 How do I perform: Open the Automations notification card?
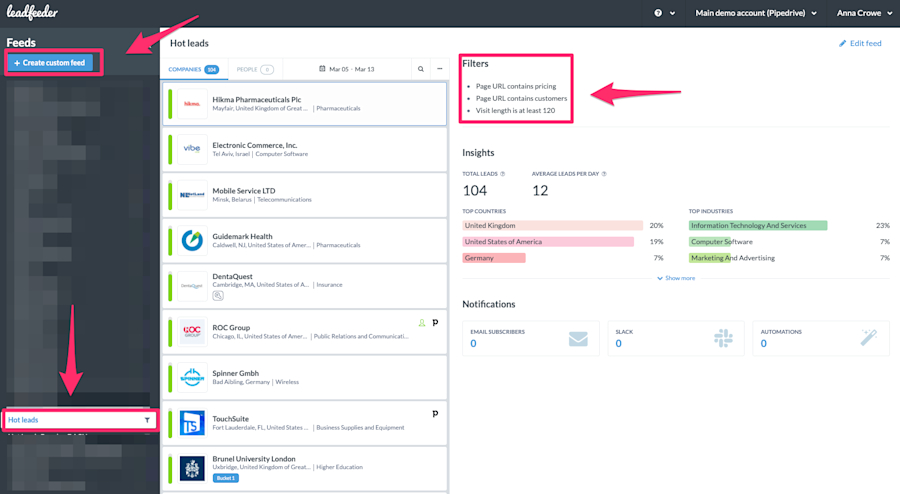tap(821, 339)
